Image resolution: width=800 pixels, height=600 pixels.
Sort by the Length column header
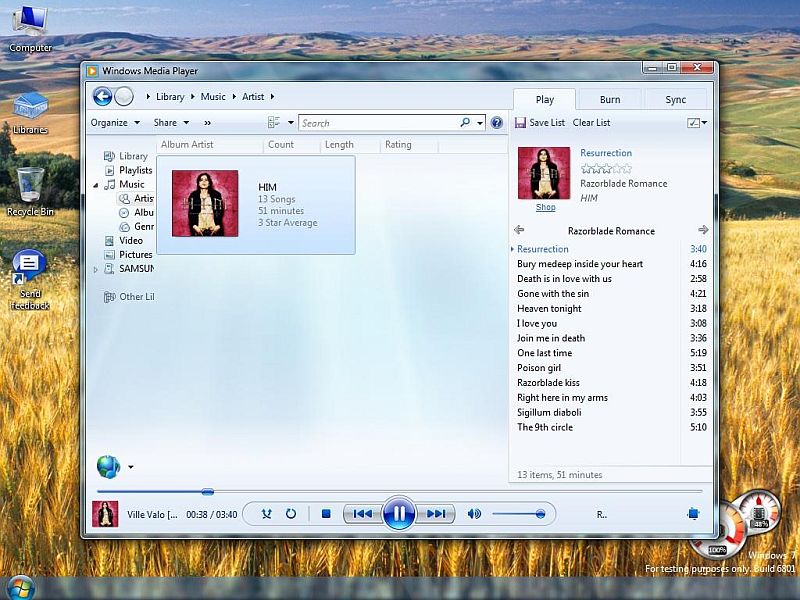click(x=349, y=144)
